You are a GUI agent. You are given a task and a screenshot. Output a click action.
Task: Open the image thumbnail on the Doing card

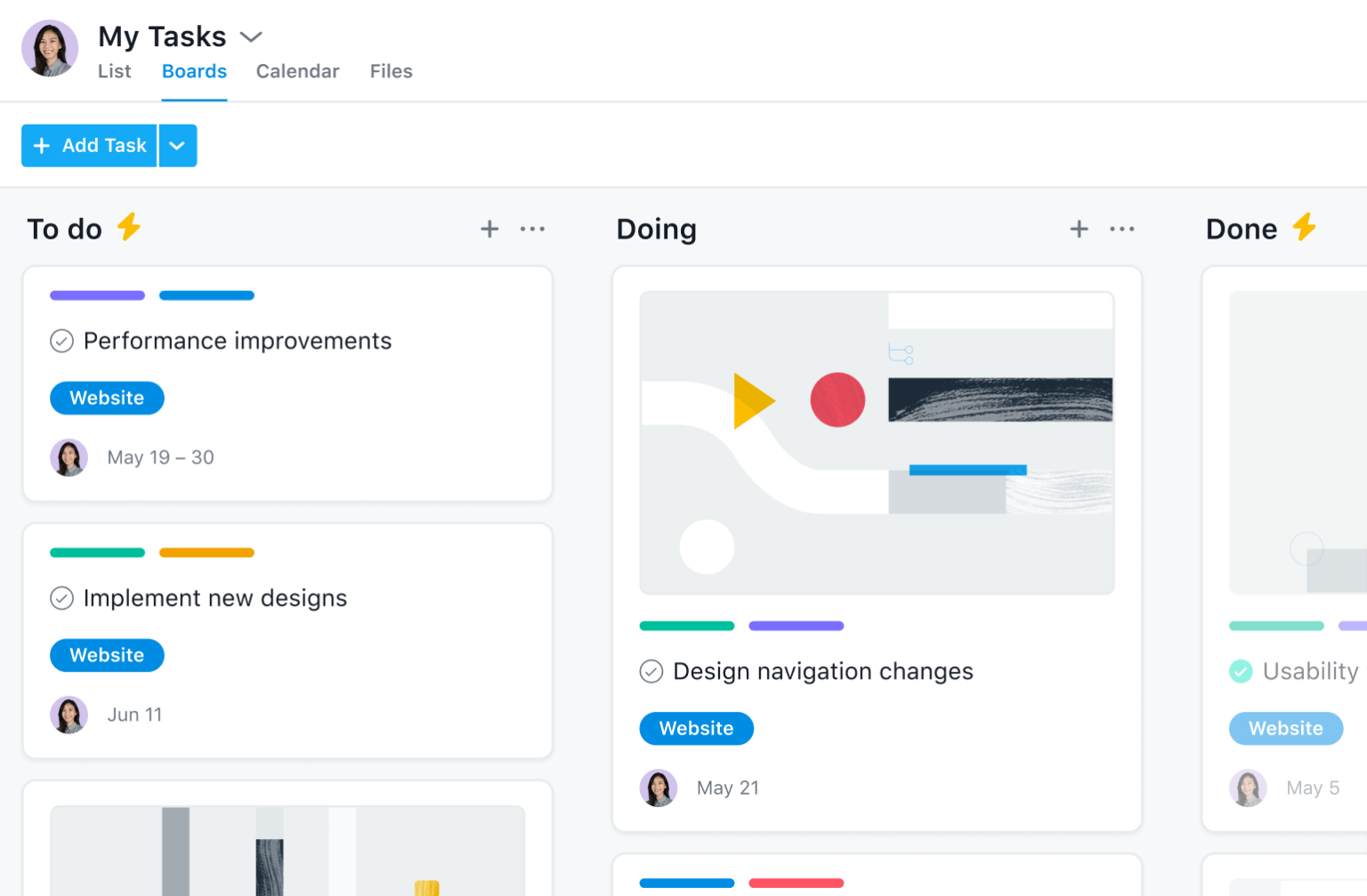click(877, 442)
